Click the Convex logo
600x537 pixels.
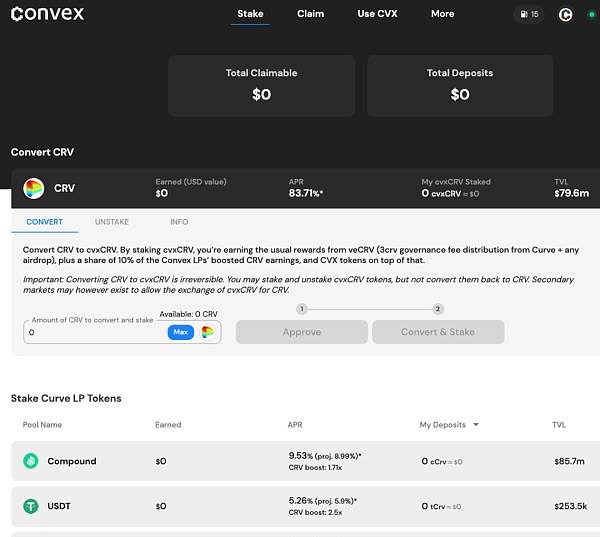47,14
